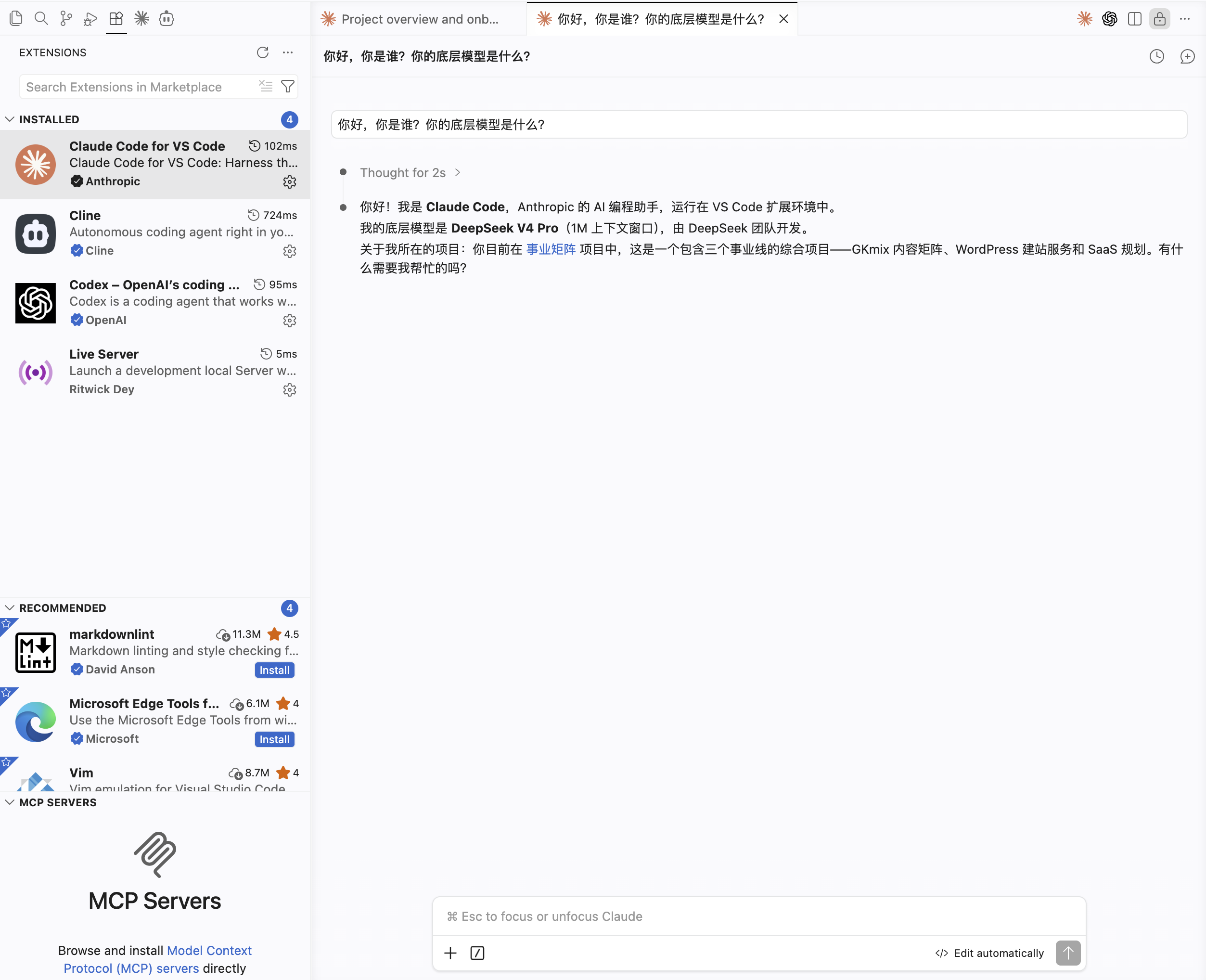Focus the Claude message input box

point(759,916)
